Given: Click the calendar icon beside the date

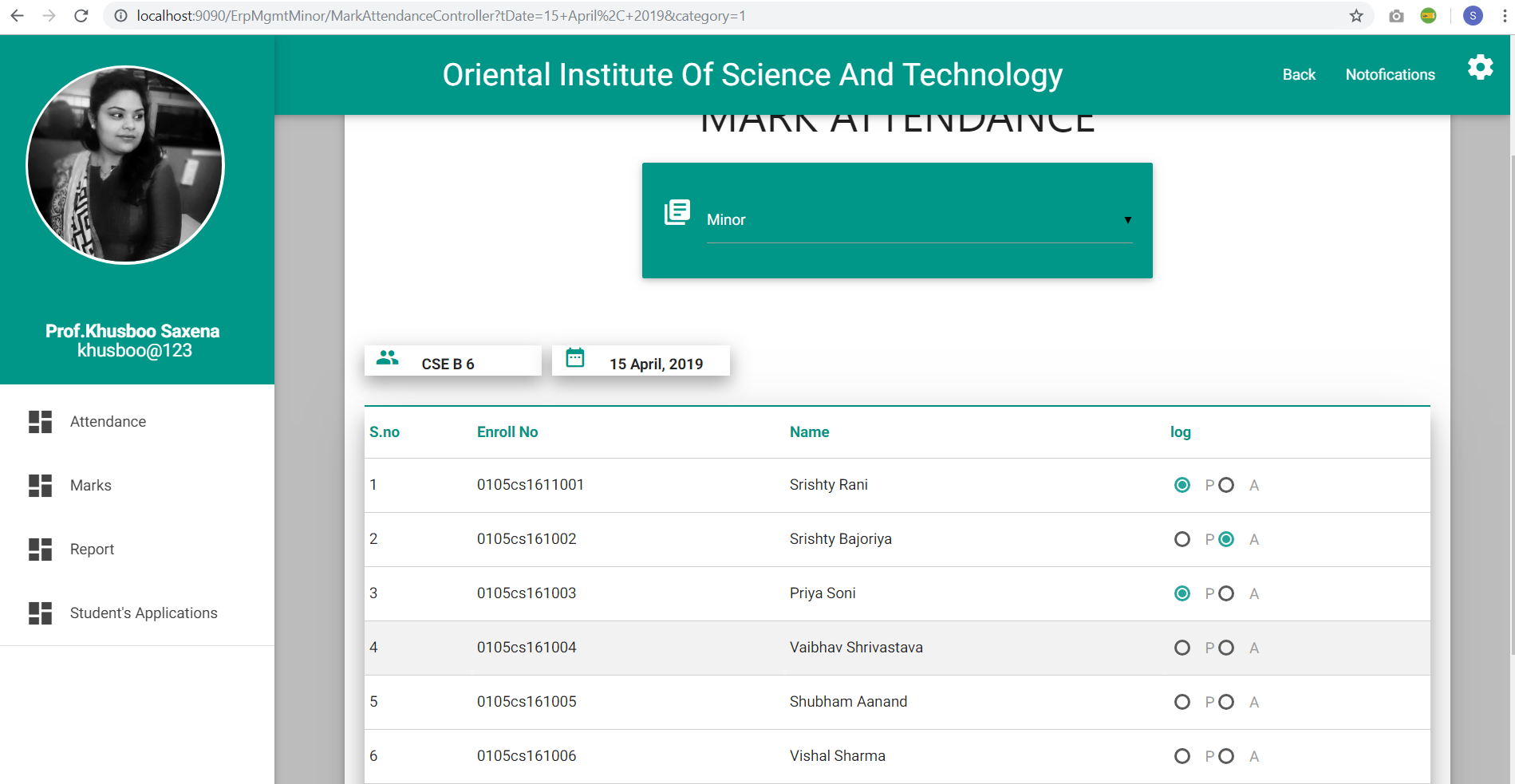Looking at the screenshot, I should coord(575,357).
